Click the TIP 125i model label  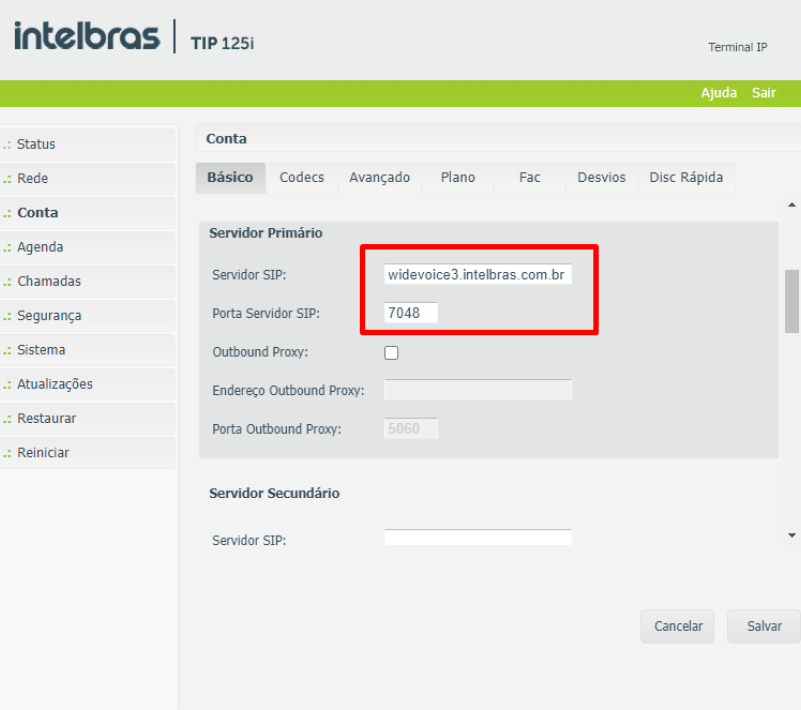pos(222,43)
